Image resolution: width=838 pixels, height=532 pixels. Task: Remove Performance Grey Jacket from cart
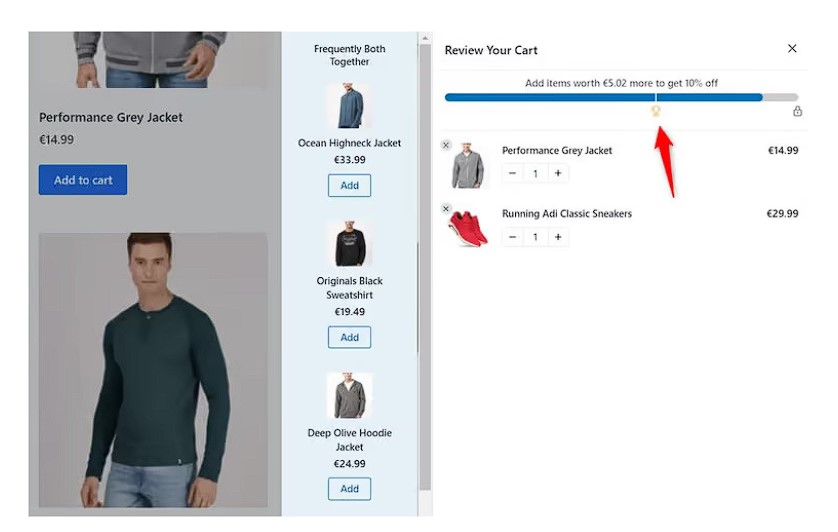446,145
